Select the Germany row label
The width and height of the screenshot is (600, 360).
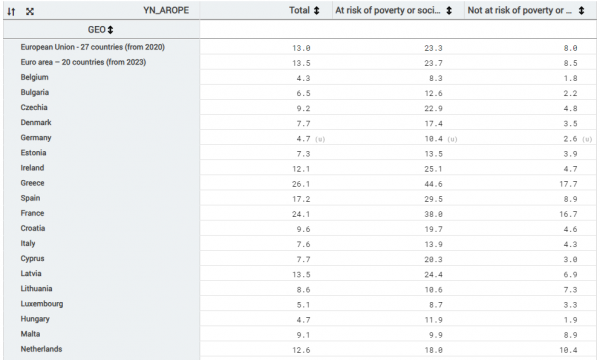click(x=36, y=138)
